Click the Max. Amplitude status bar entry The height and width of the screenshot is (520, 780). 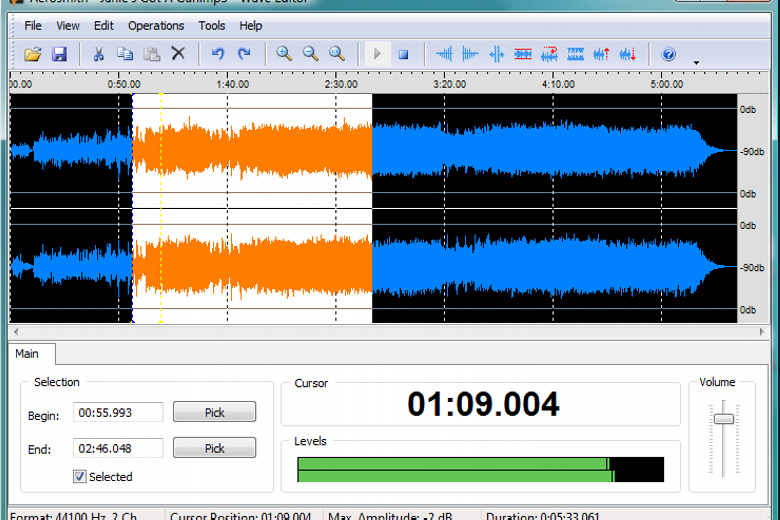tap(390, 516)
